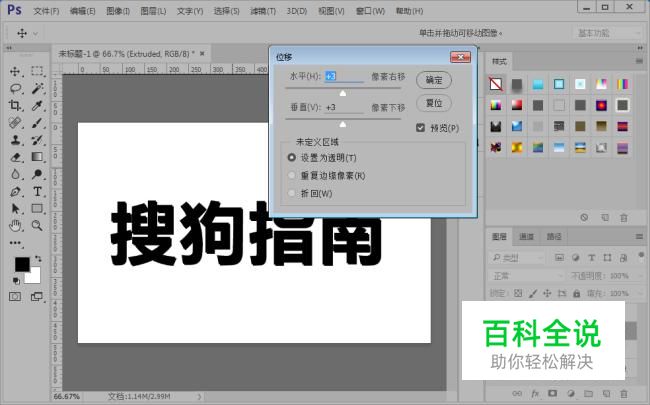Swap foreground and background colors
The height and width of the screenshot is (405, 650).
pos(38,259)
